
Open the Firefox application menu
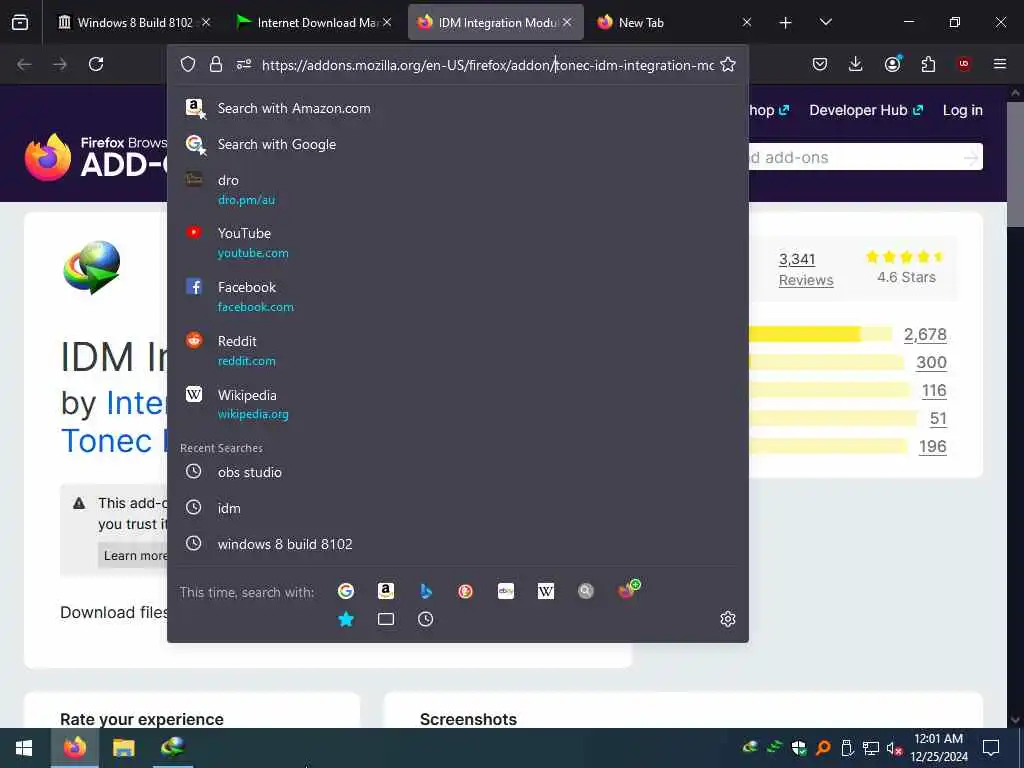tap(1000, 64)
